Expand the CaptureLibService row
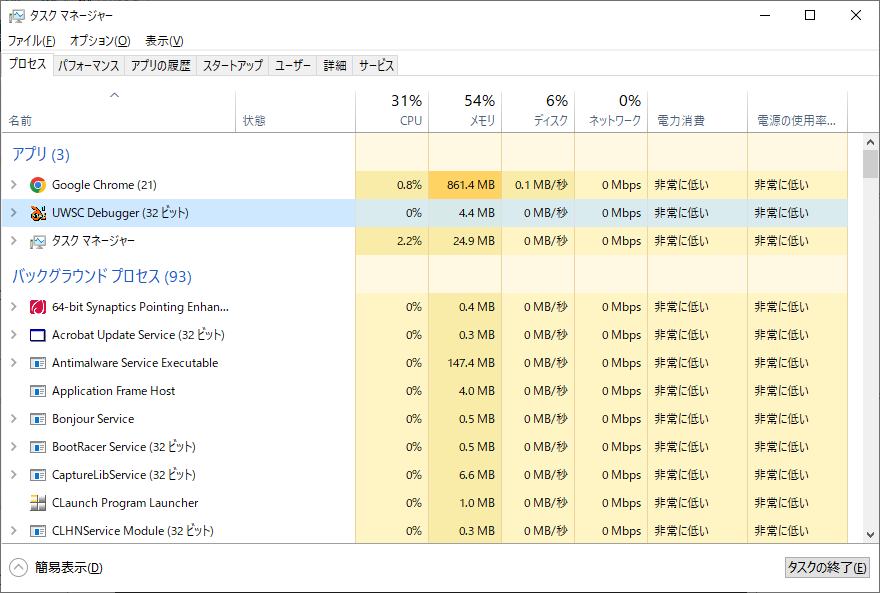The height and width of the screenshot is (593, 880). (x=14, y=475)
